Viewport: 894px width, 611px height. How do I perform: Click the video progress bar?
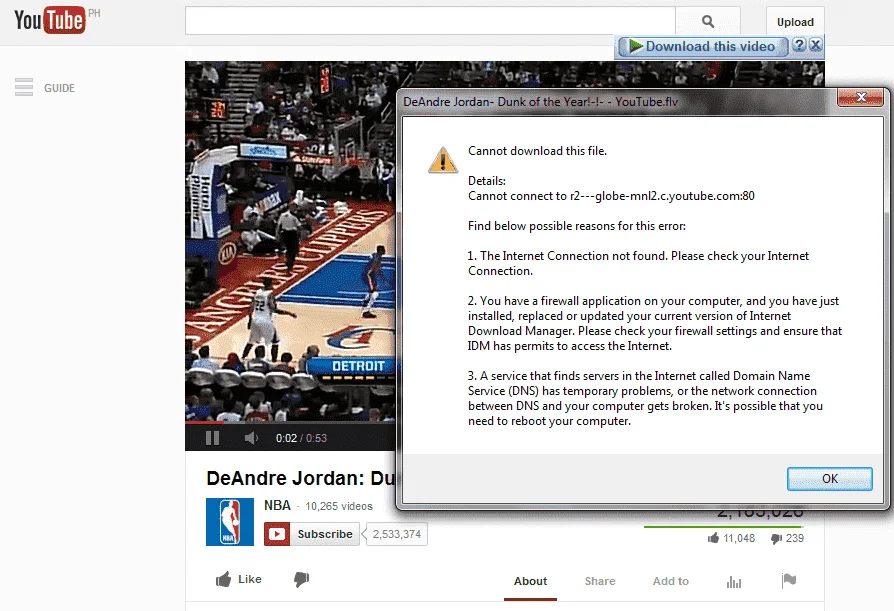tap(290, 423)
